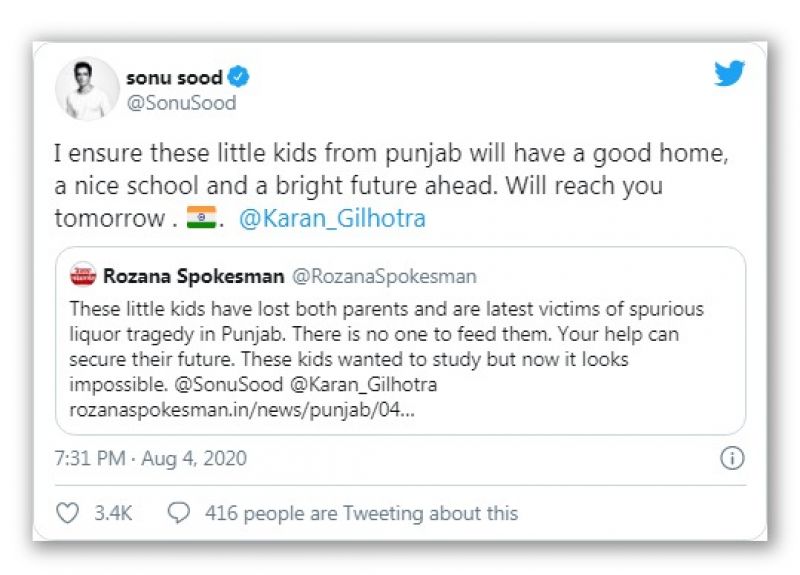The height and width of the screenshot is (575, 800).
Task: Click the reply speech bubble icon
Action: tap(179, 513)
